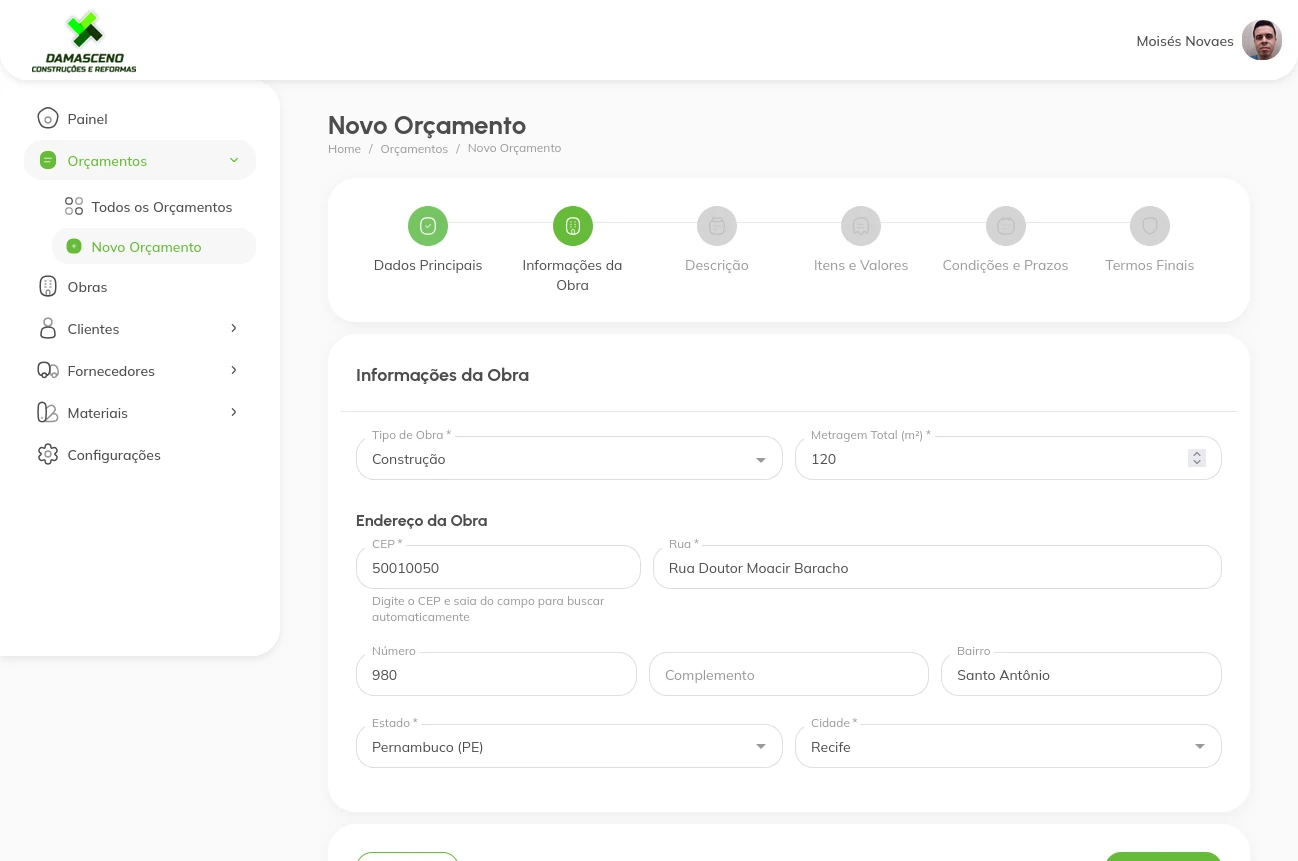Image resolution: width=1298 pixels, height=861 pixels.
Task: Collapse the Orçamentos sidebar menu
Action: pyautogui.click(x=233, y=161)
